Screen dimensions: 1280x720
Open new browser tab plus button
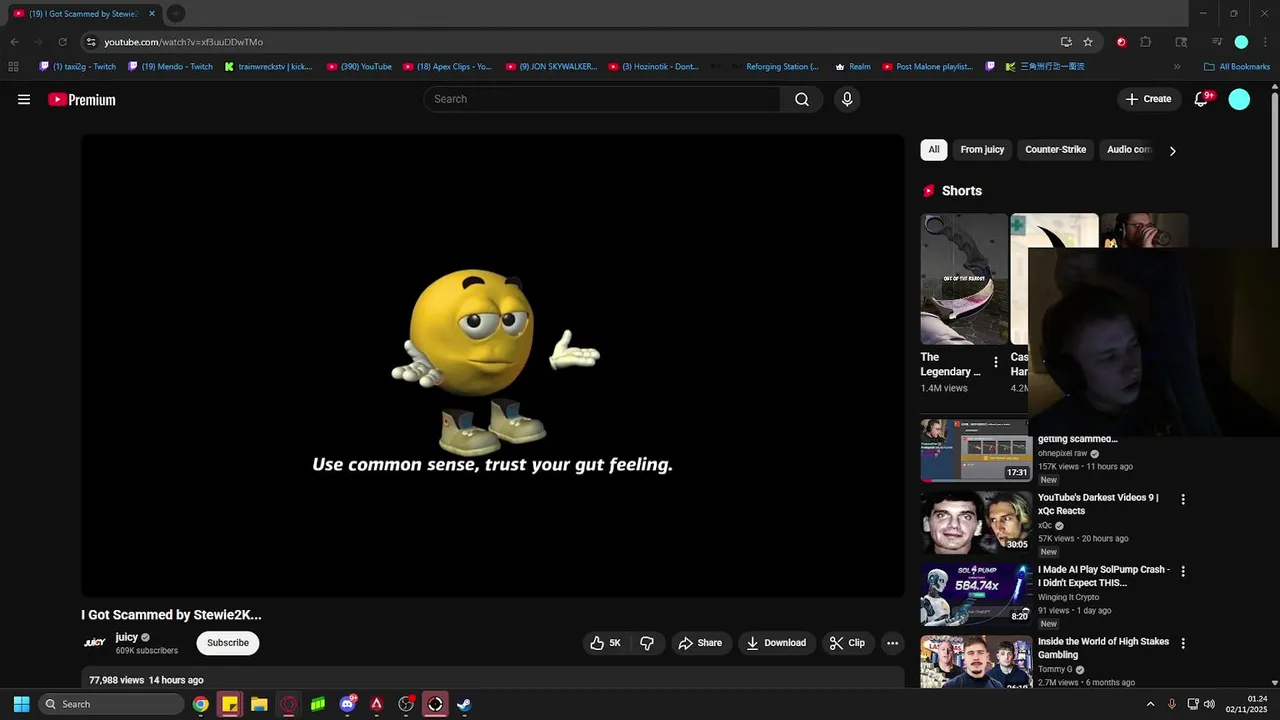click(x=175, y=13)
